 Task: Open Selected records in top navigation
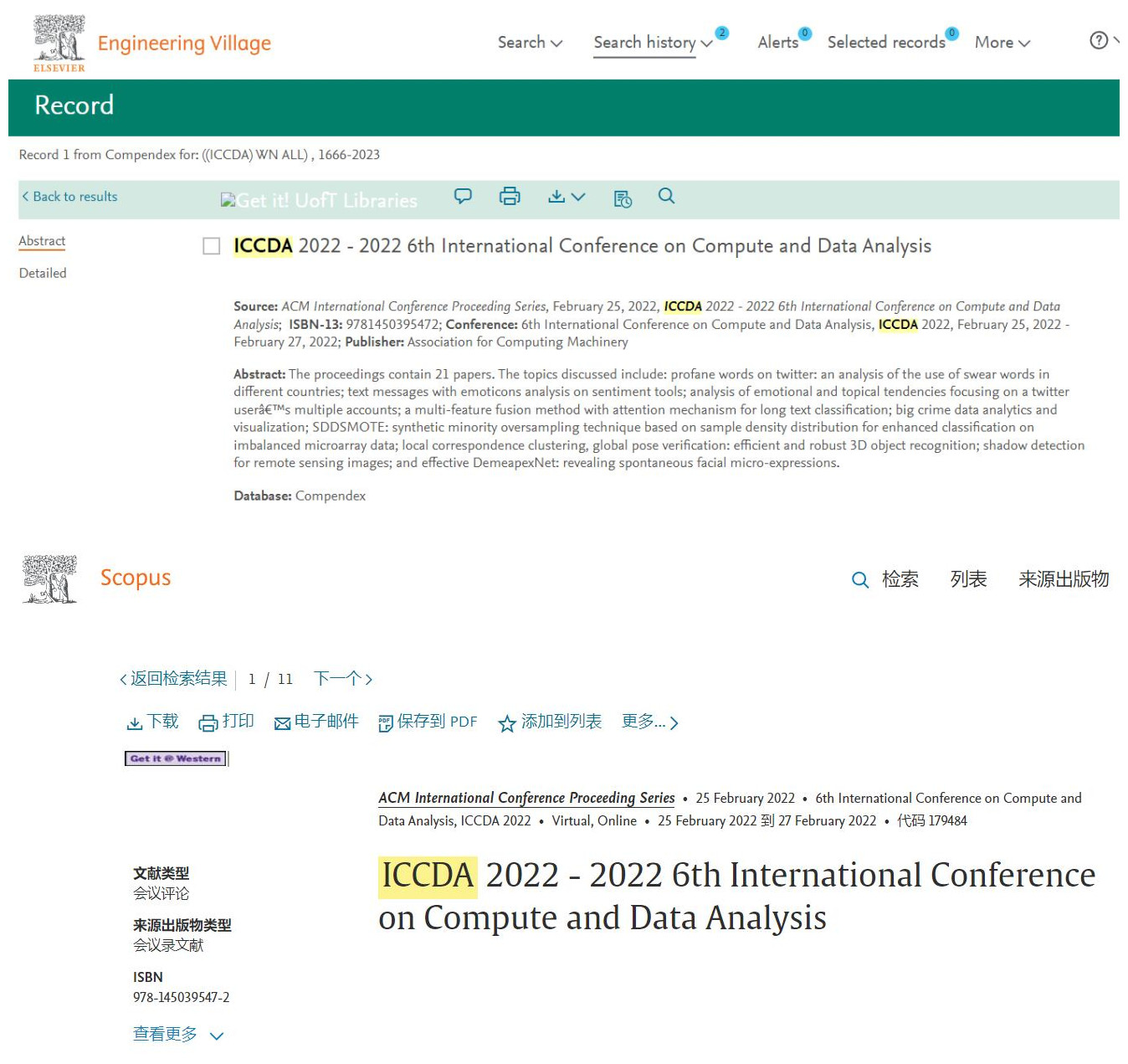(x=885, y=43)
